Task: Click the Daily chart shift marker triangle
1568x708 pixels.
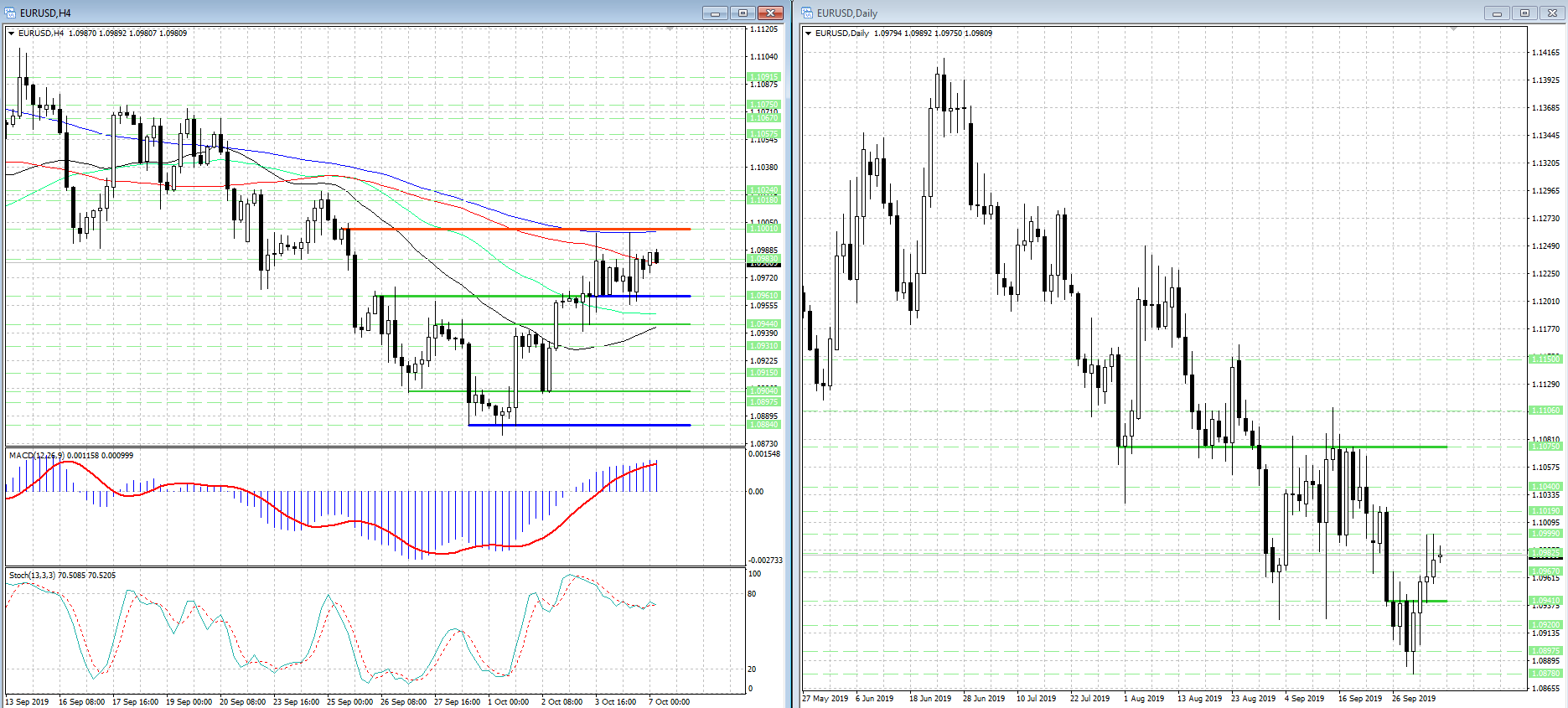Action: coord(1453,29)
